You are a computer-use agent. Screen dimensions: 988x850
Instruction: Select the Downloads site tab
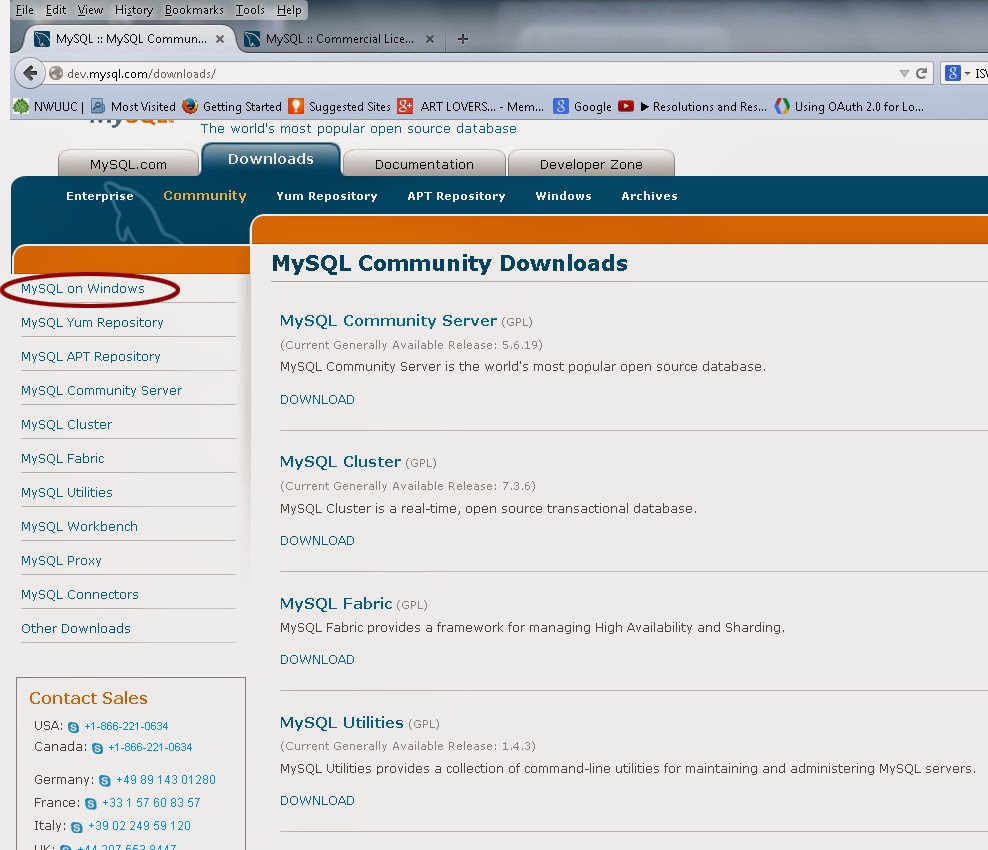[271, 159]
